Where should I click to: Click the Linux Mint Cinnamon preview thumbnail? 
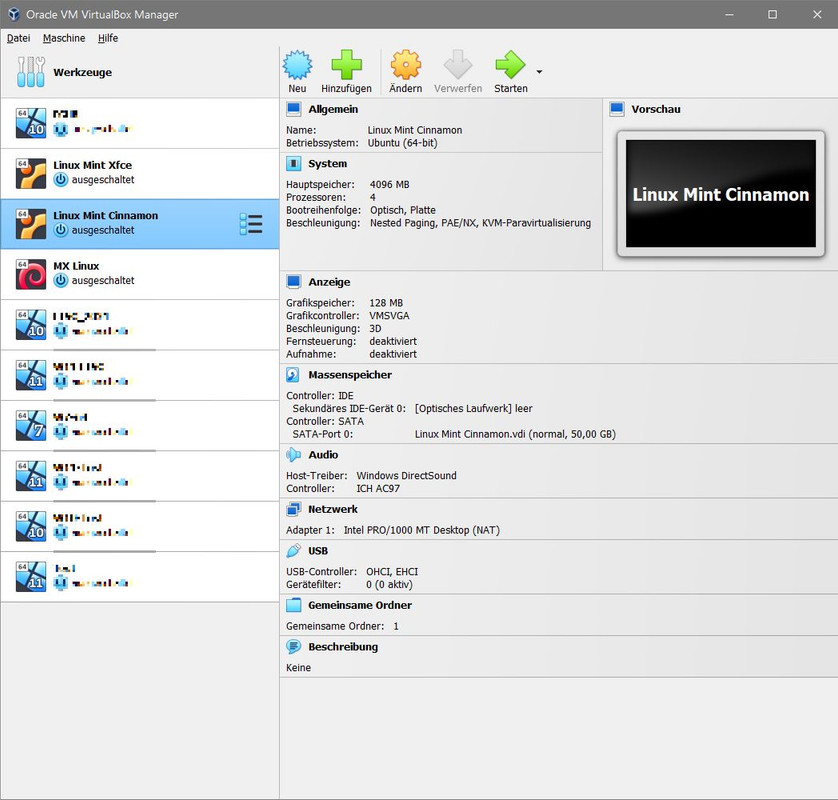pyautogui.click(x=720, y=193)
